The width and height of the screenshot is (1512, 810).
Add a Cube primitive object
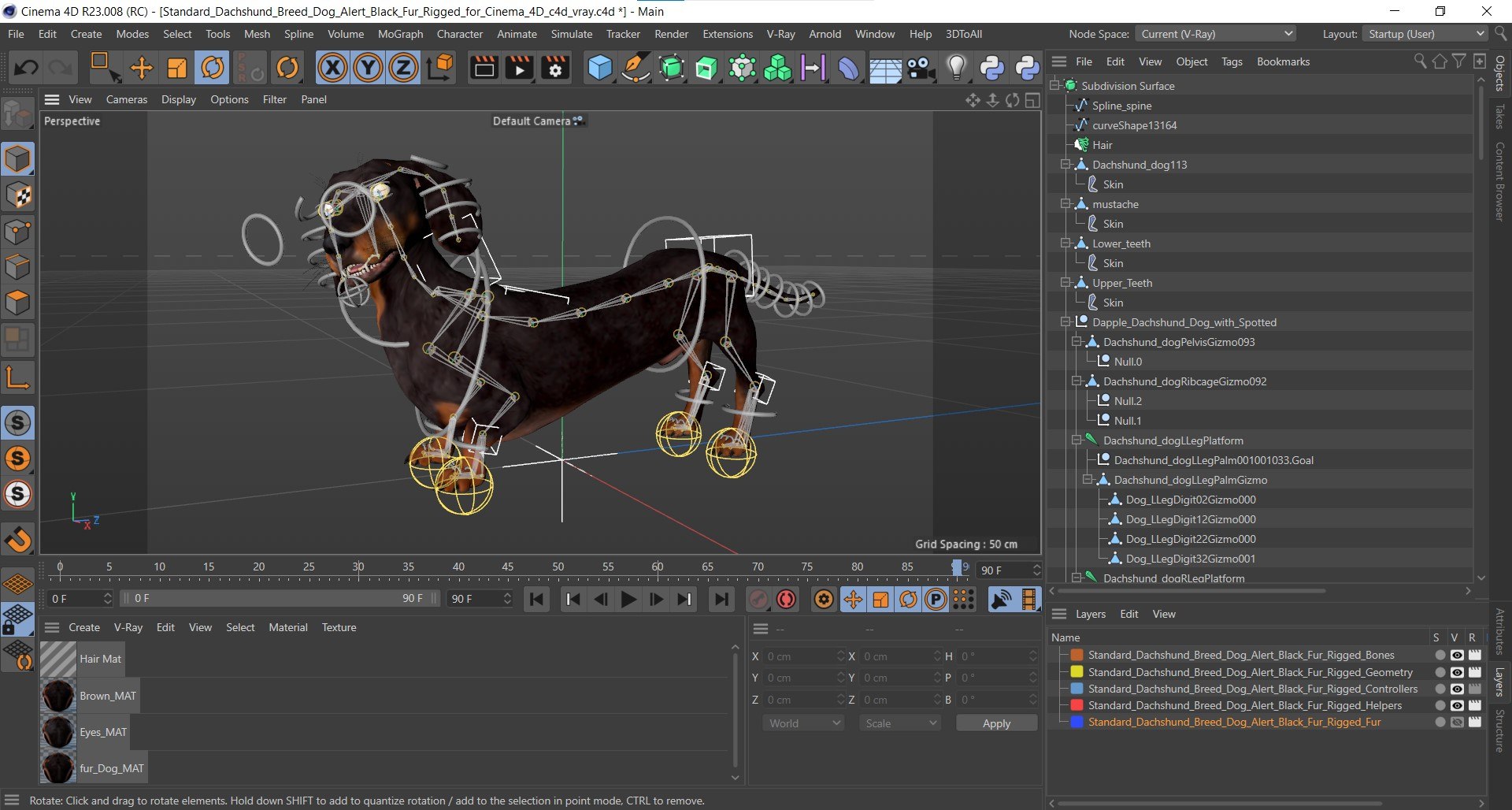pyautogui.click(x=600, y=68)
